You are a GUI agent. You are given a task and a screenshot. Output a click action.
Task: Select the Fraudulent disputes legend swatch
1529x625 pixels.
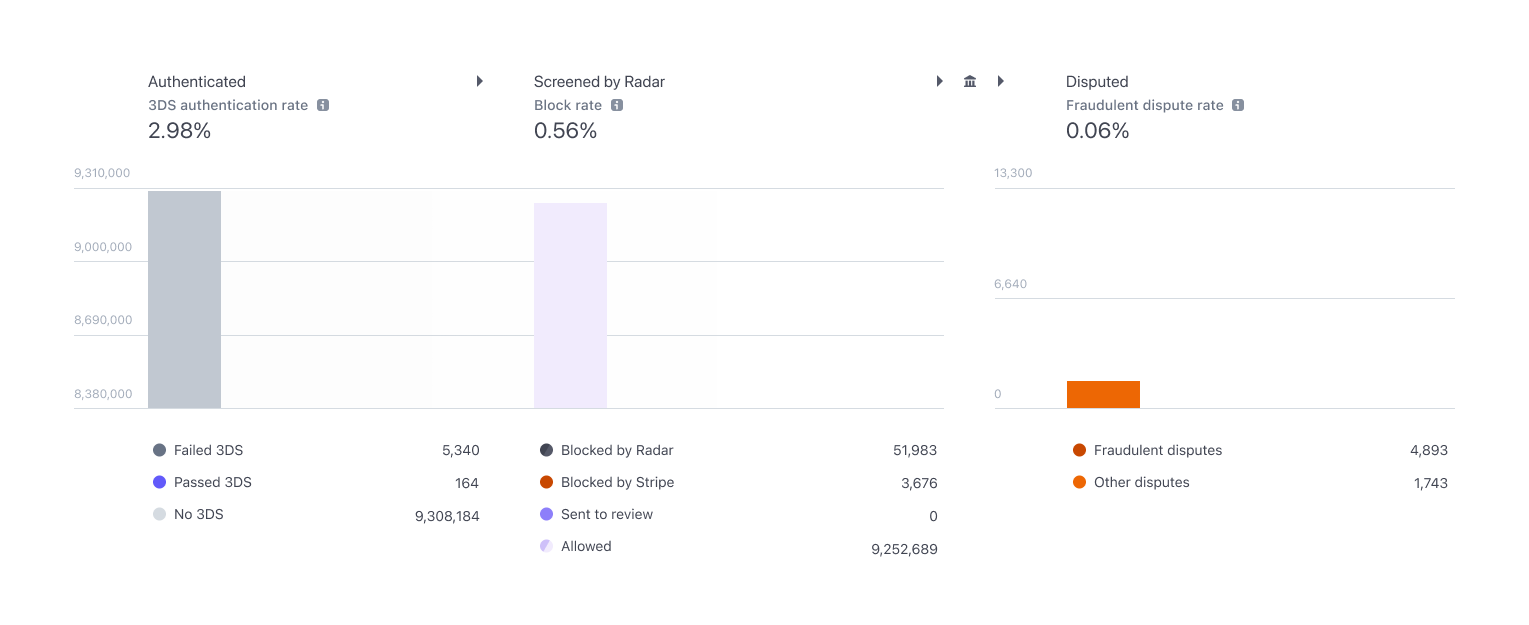pos(1079,451)
